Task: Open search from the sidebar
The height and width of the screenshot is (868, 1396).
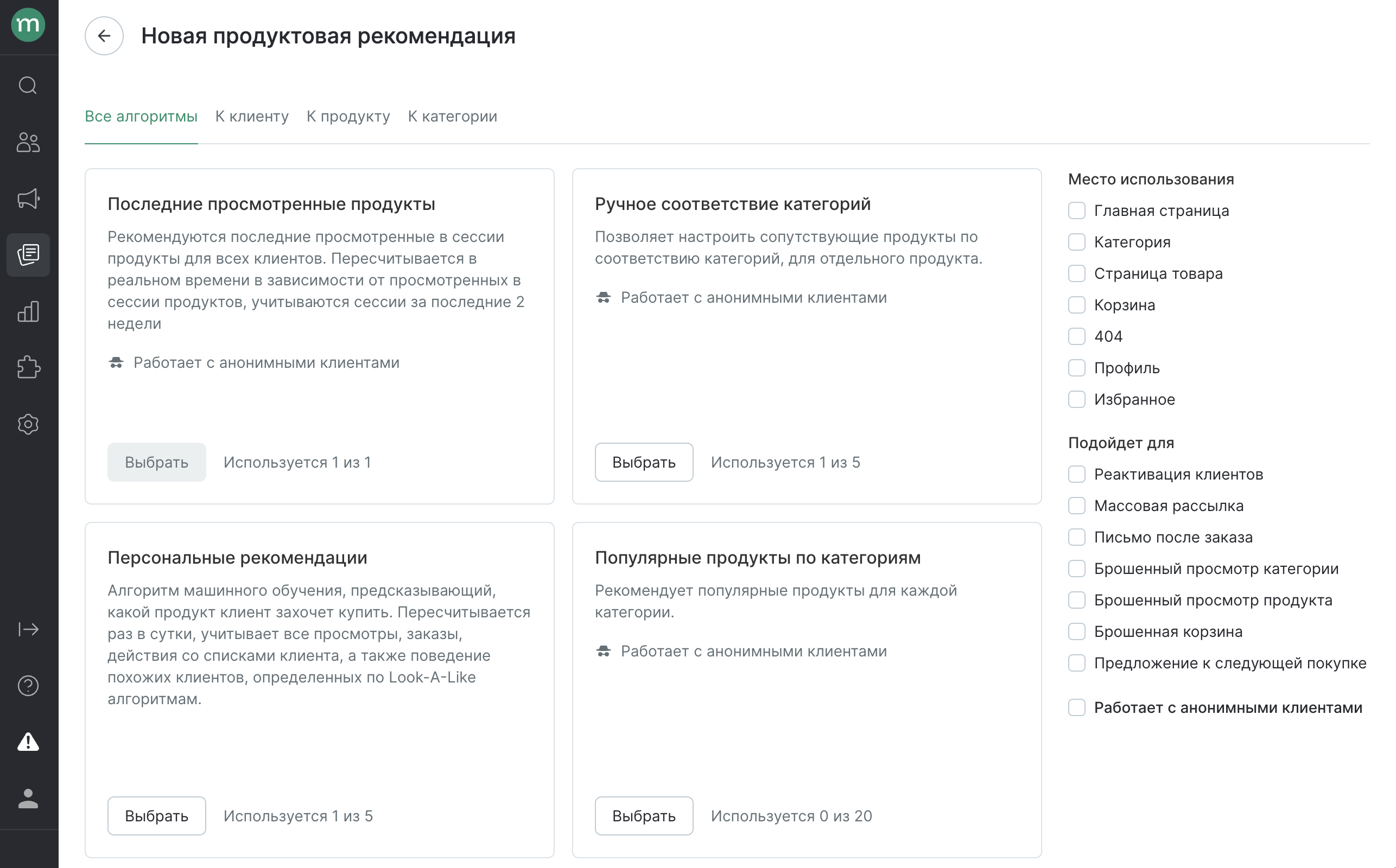Action: [28, 85]
